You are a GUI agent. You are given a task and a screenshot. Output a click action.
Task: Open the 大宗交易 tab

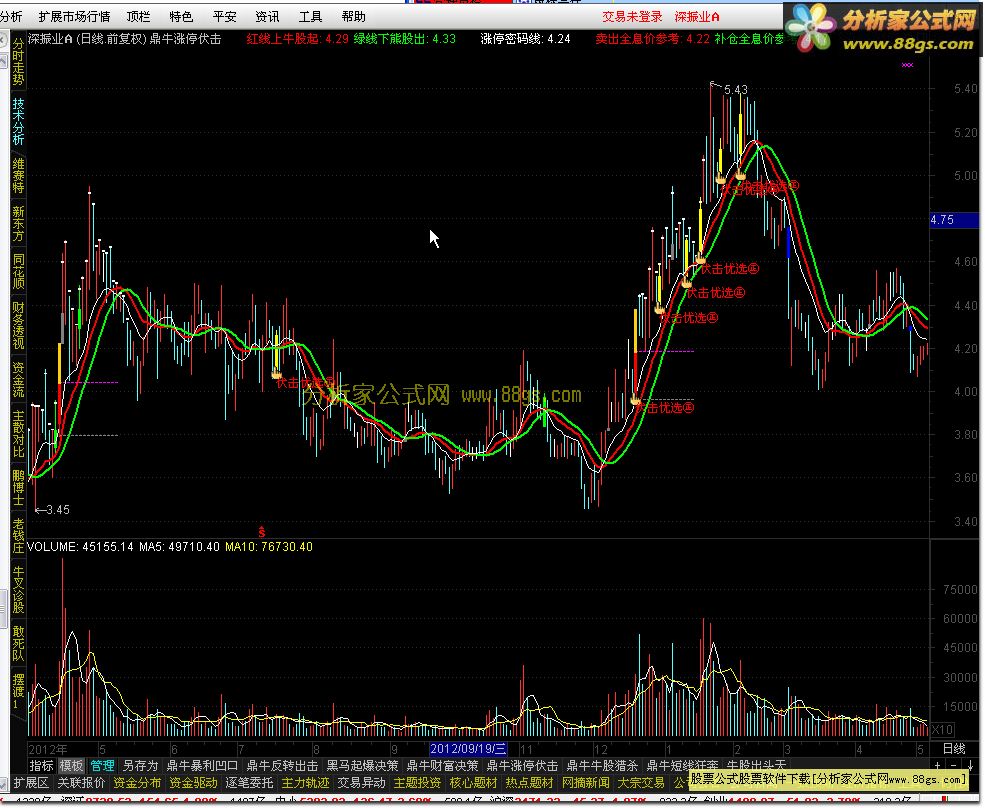tap(641, 783)
